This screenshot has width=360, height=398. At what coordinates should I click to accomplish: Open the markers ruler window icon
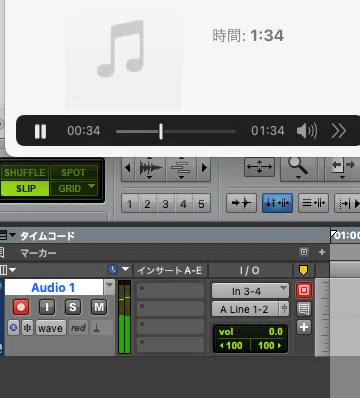click(304, 252)
